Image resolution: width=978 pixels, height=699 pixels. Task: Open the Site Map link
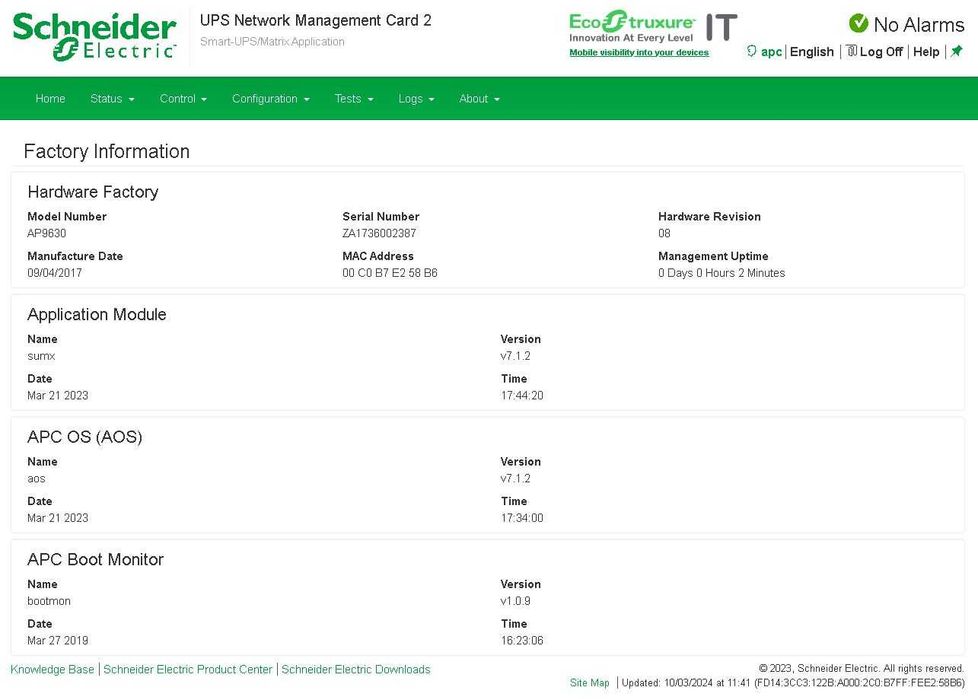[x=589, y=683]
